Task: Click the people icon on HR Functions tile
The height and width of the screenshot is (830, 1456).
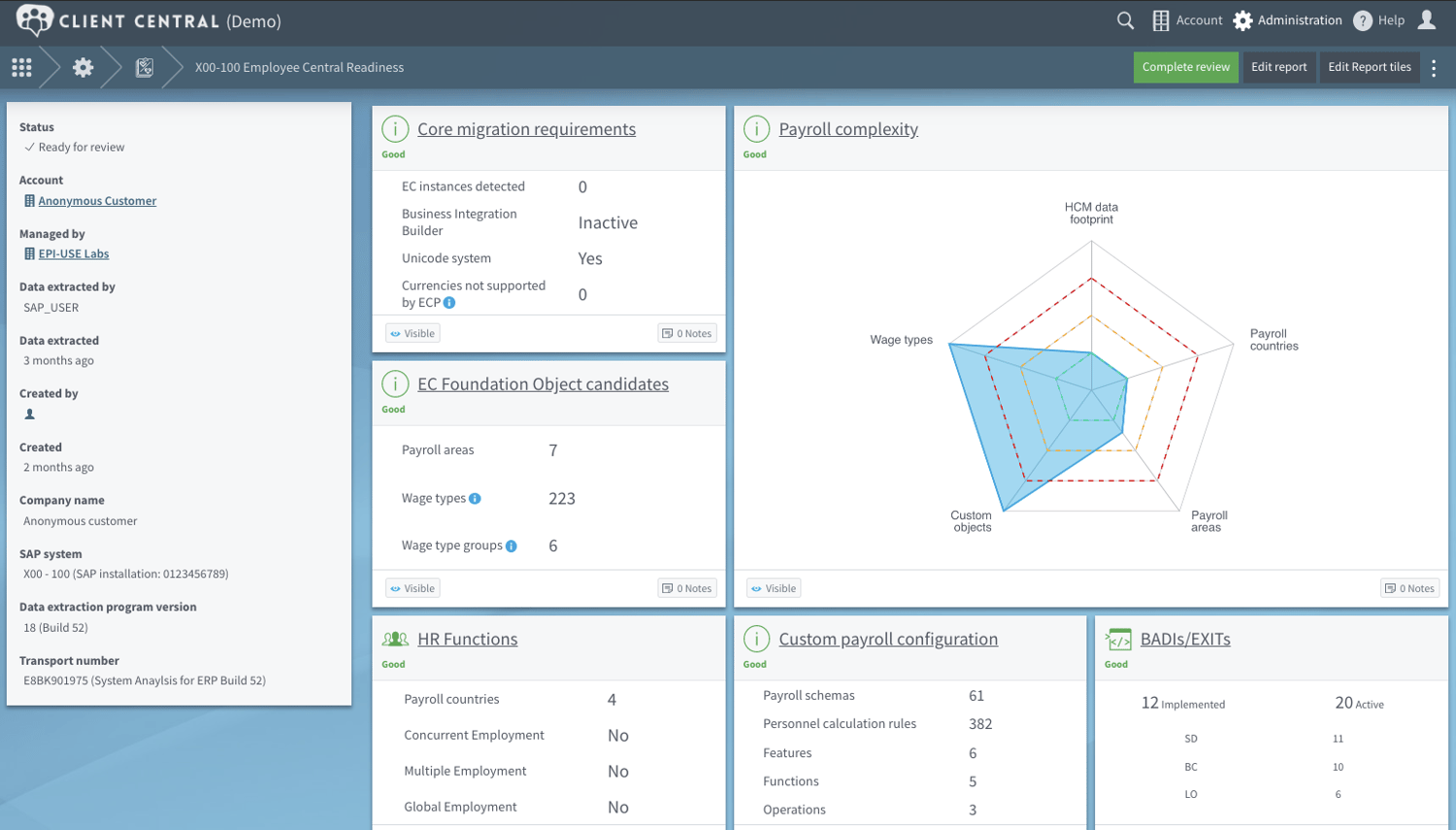Action: 395,639
